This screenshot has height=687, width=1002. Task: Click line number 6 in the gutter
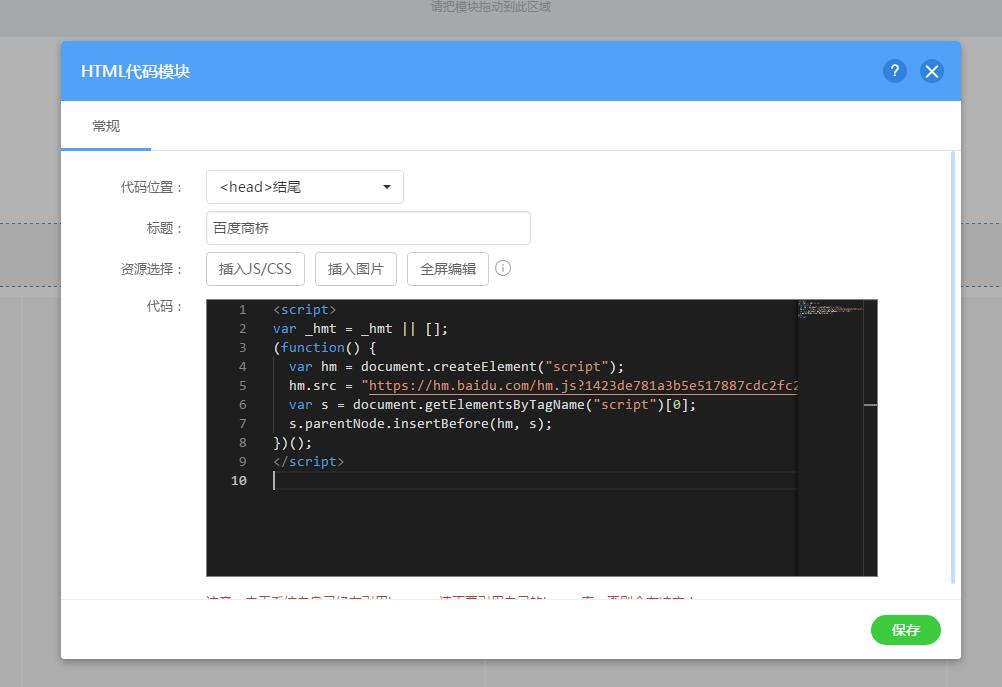[242, 405]
